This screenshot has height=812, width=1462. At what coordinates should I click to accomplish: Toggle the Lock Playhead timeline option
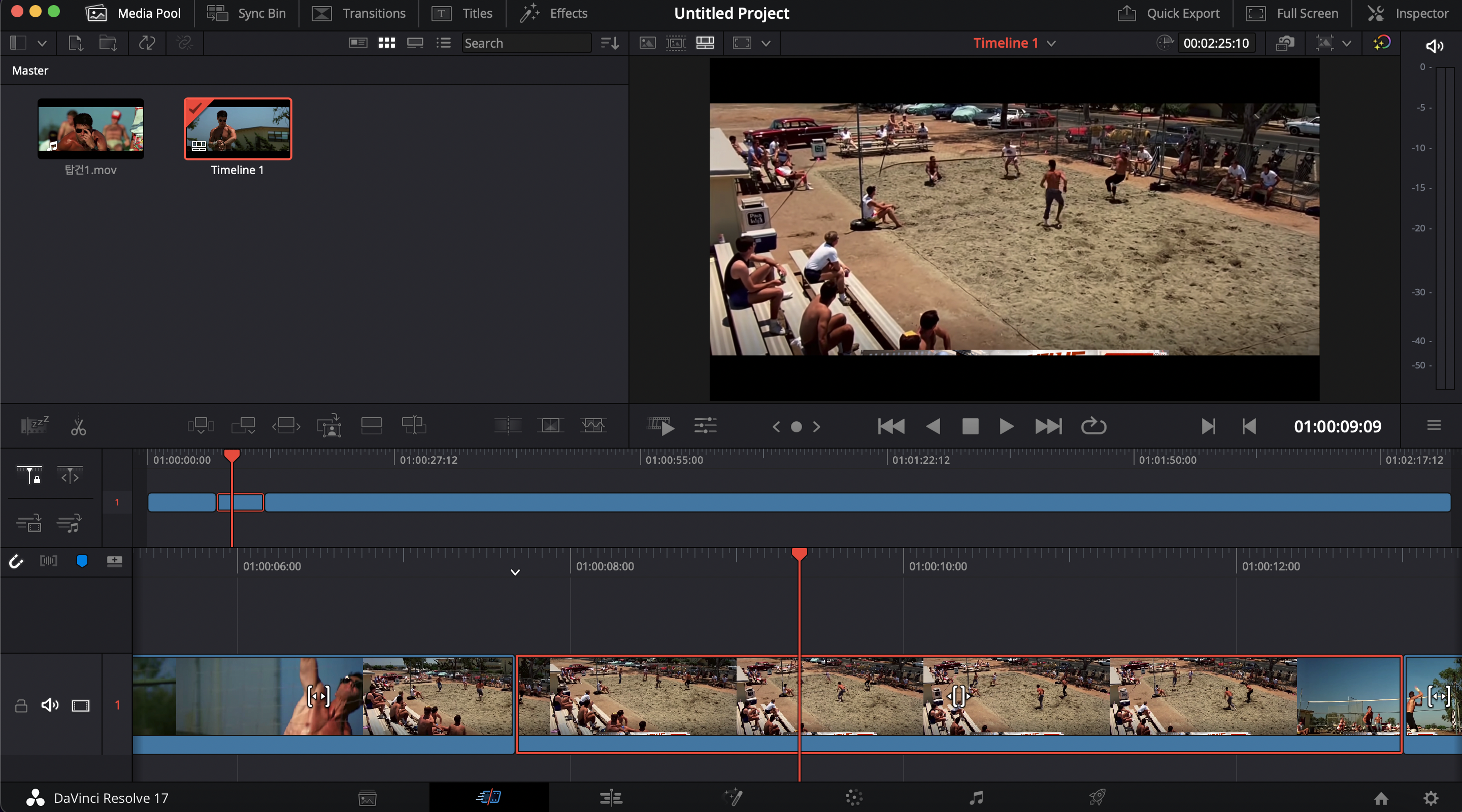[29, 476]
